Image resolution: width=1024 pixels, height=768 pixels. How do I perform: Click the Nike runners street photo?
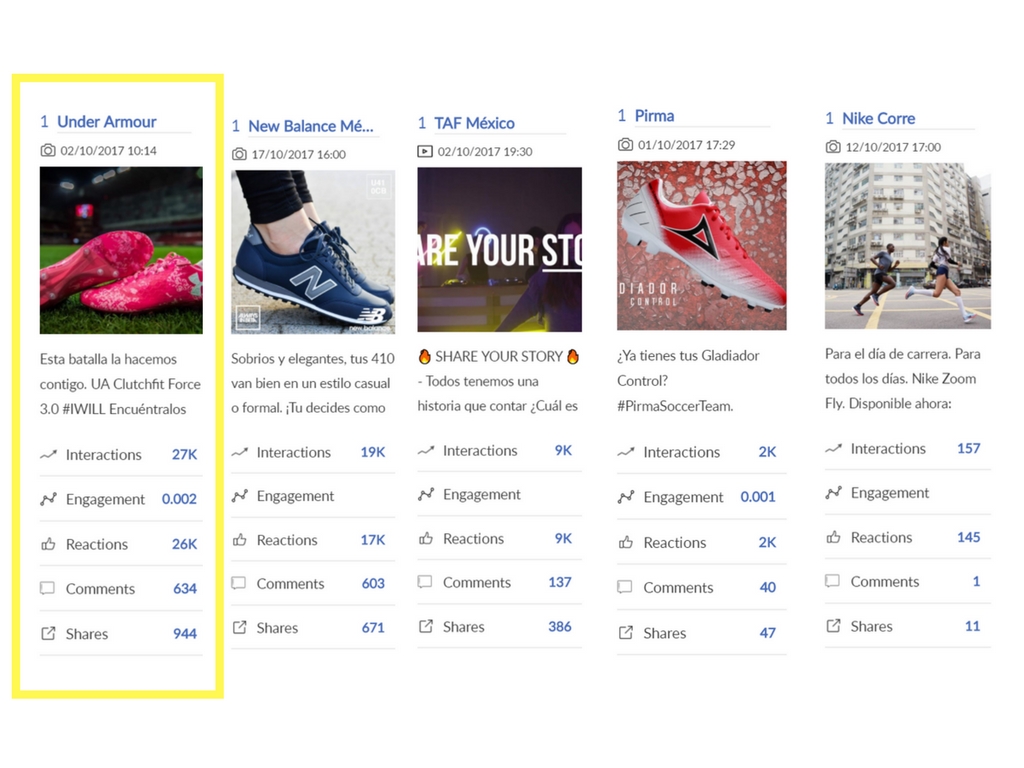(x=908, y=246)
